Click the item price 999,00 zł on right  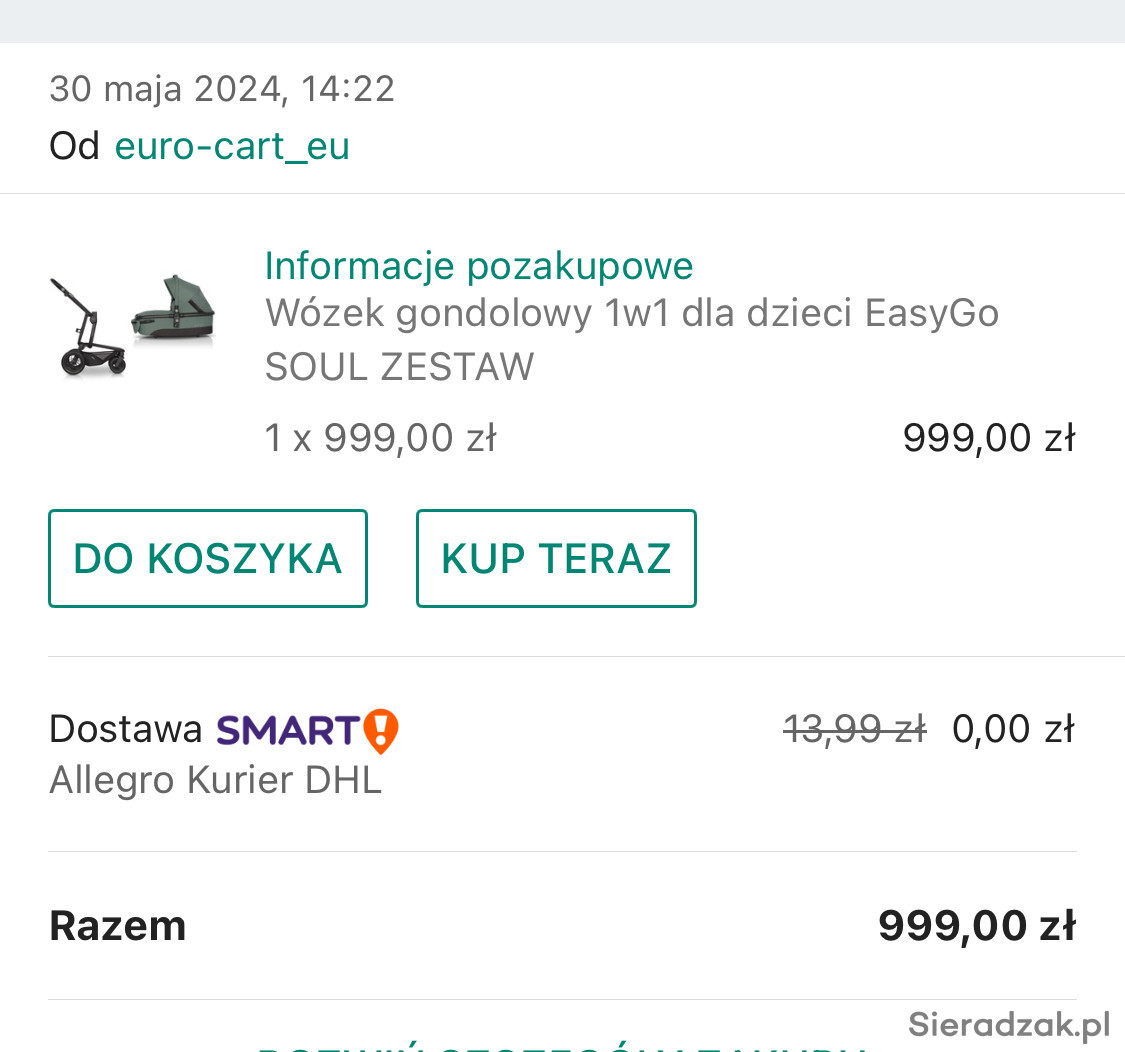coord(988,438)
